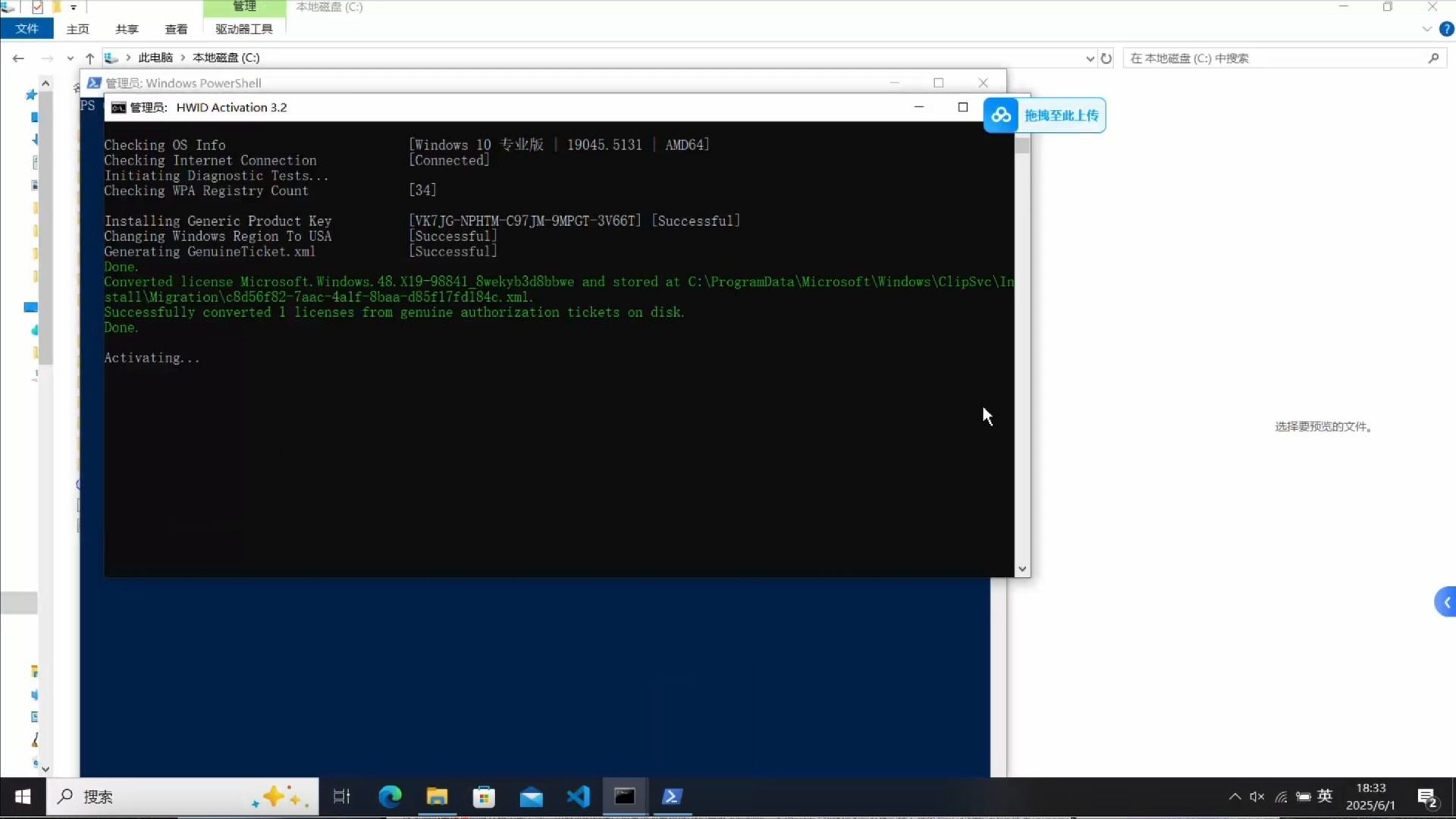This screenshot has width=1456, height=819.
Task: Maximize the Windows PowerShell window
Action: click(939, 83)
